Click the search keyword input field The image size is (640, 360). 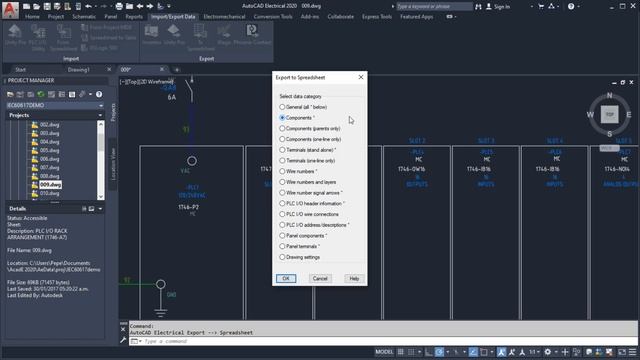click(x=434, y=7)
